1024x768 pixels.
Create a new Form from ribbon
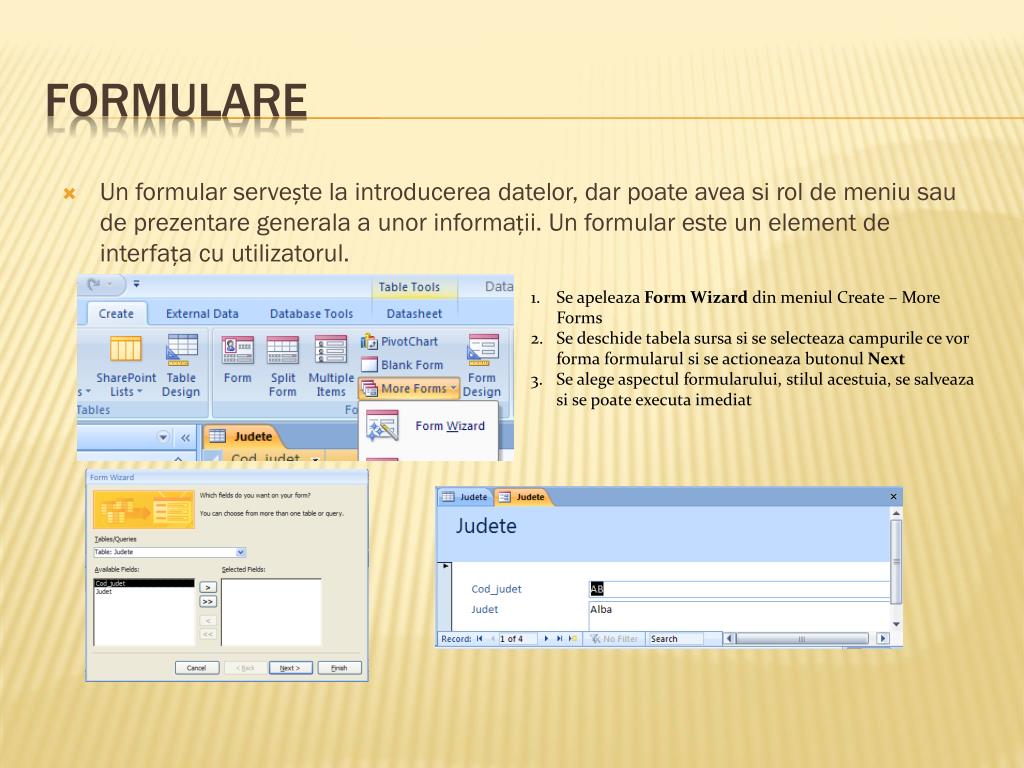click(237, 360)
